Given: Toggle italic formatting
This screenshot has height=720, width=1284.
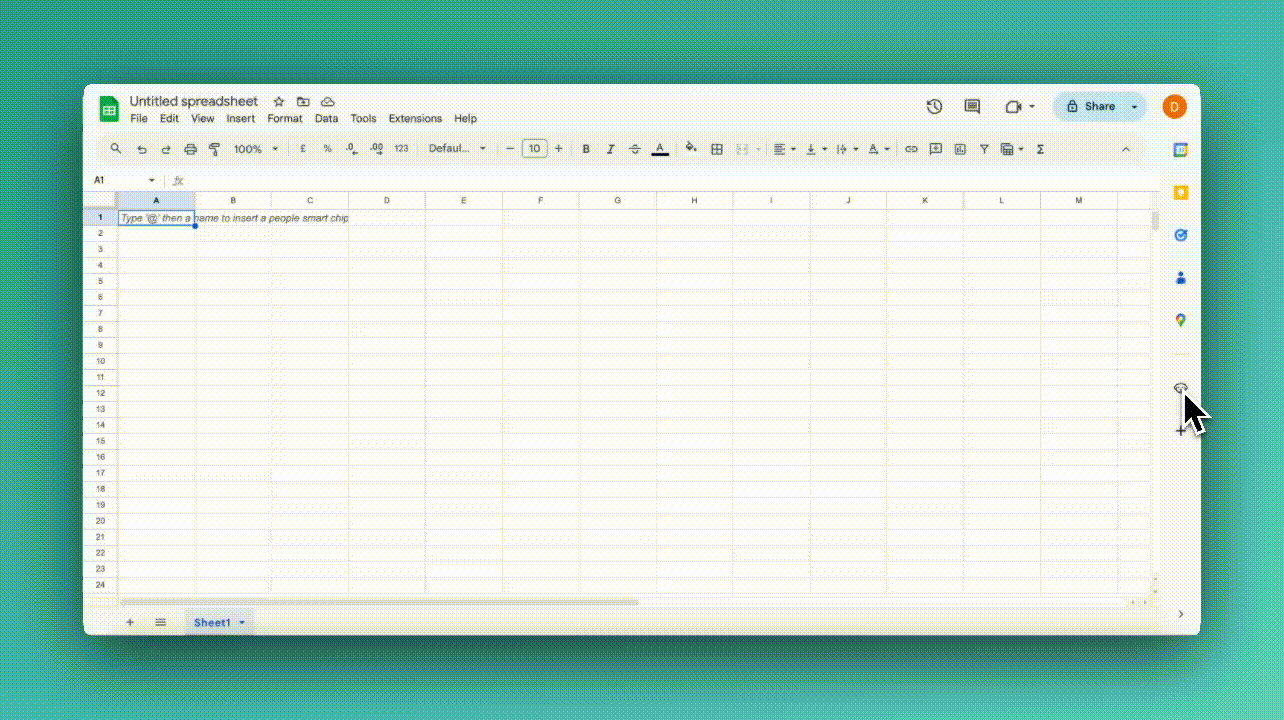Looking at the screenshot, I should tap(610, 149).
